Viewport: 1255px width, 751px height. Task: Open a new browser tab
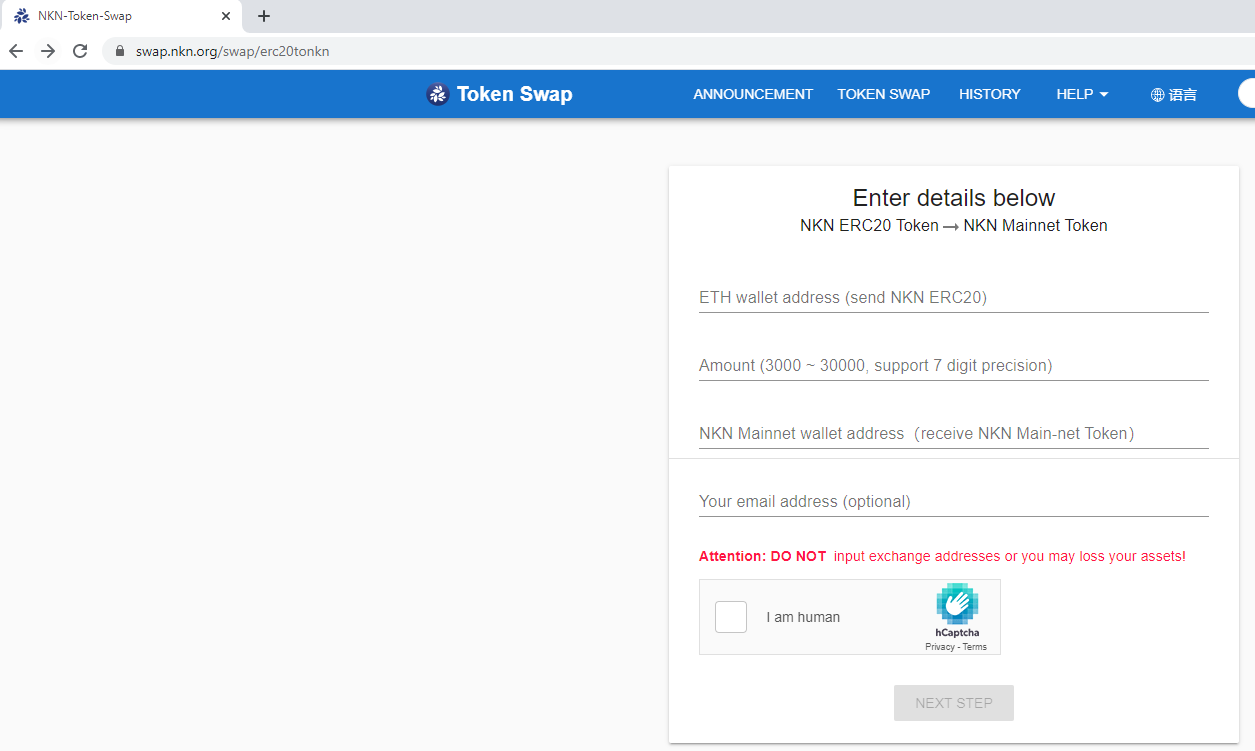pyautogui.click(x=264, y=16)
